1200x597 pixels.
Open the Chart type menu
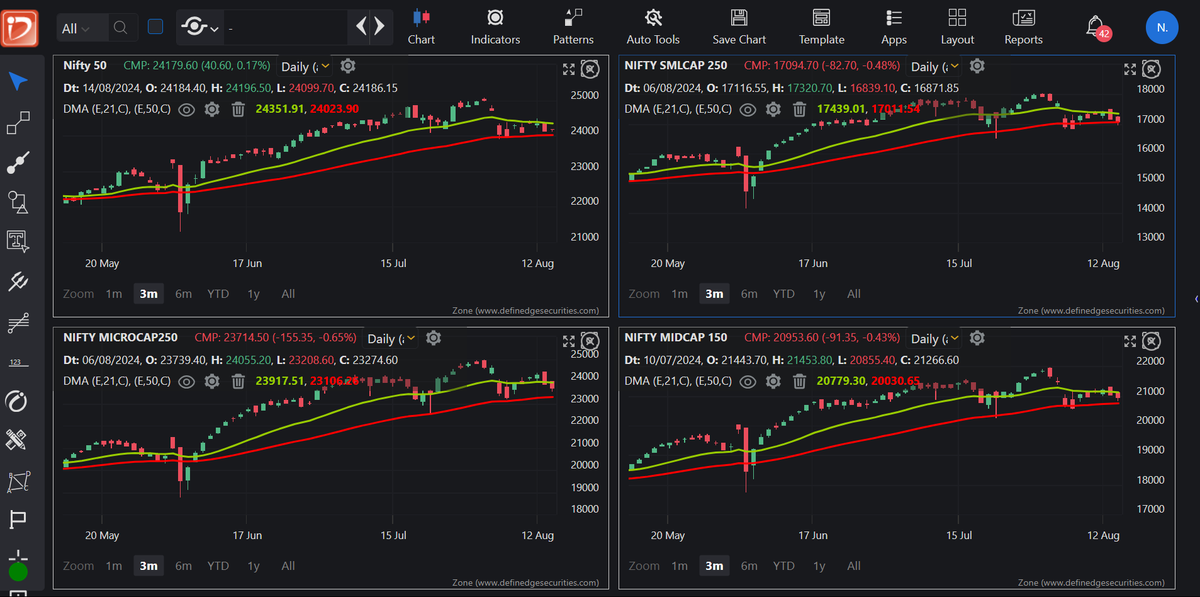[421, 27]
